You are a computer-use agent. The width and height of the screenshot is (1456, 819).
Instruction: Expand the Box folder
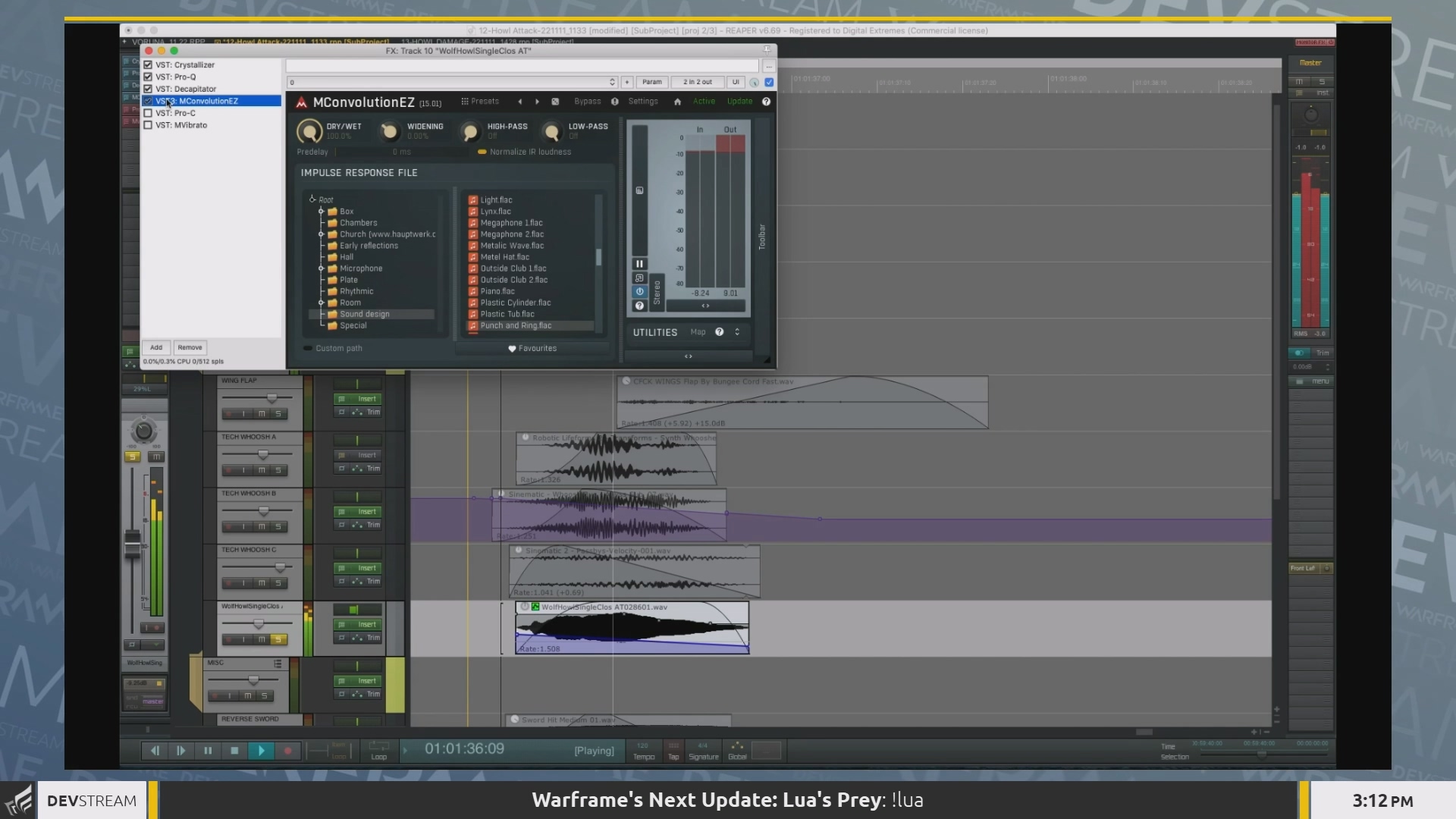[x=322, y=212]
